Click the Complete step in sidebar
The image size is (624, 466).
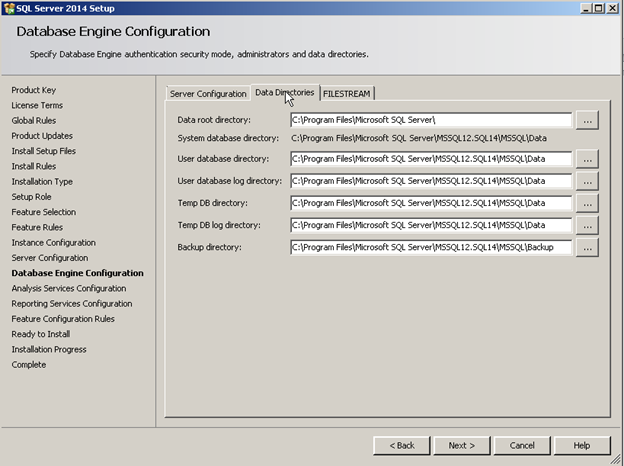[29, 365]
